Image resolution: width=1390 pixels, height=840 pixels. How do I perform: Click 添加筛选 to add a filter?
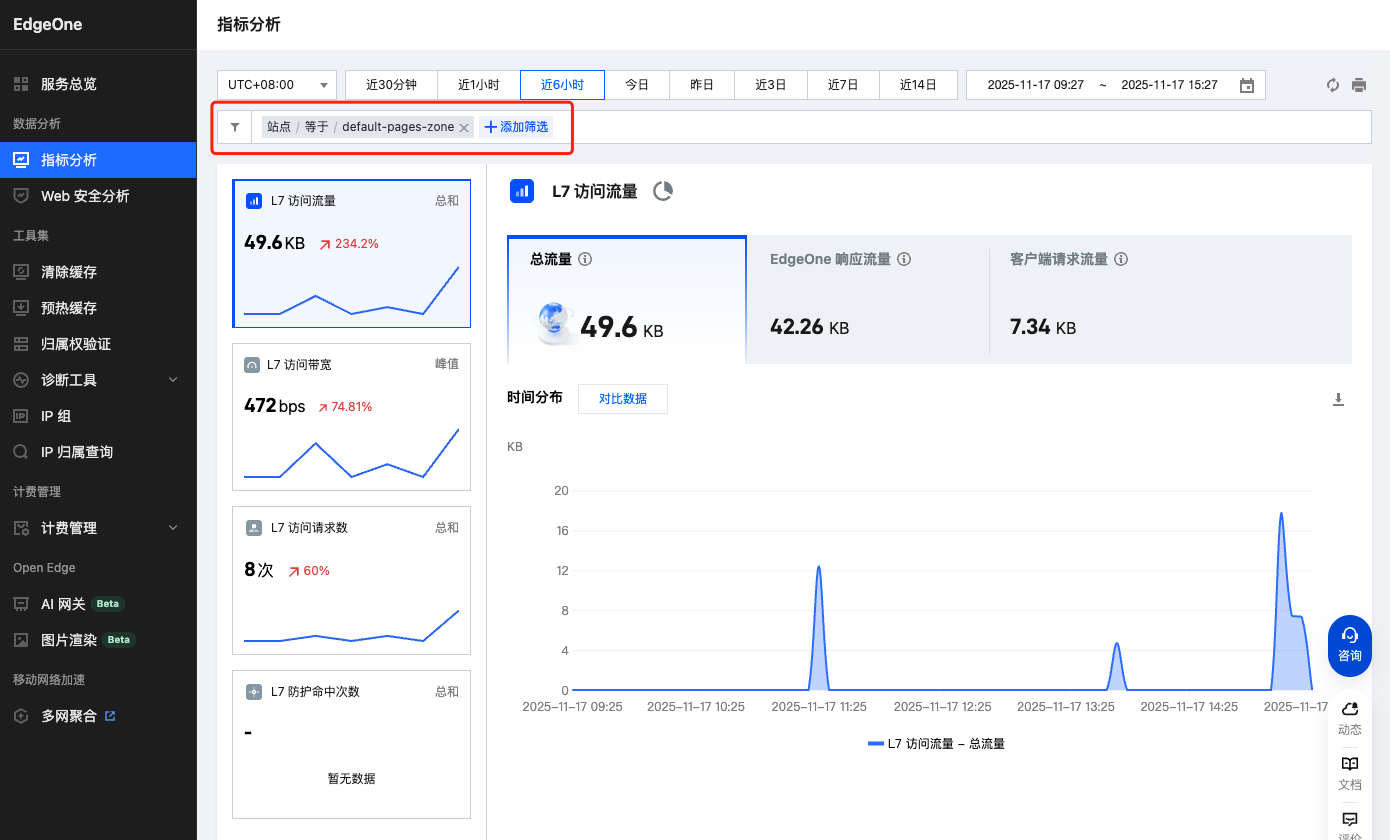point(516,127)
